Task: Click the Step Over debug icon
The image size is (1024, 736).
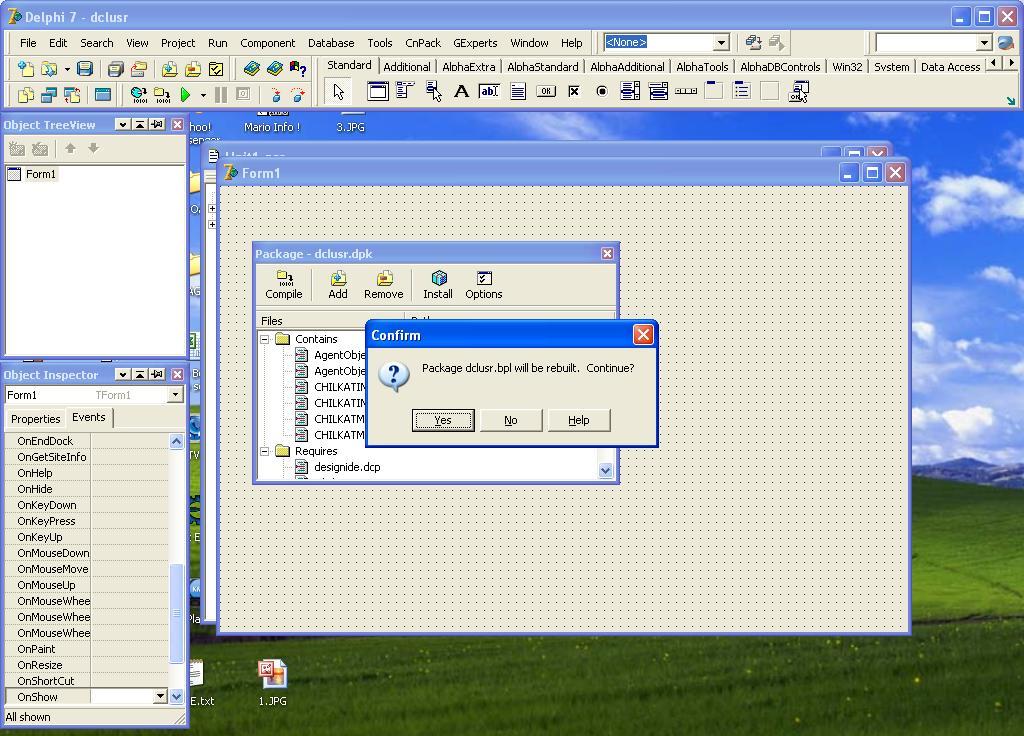Action: click(298, 95)
